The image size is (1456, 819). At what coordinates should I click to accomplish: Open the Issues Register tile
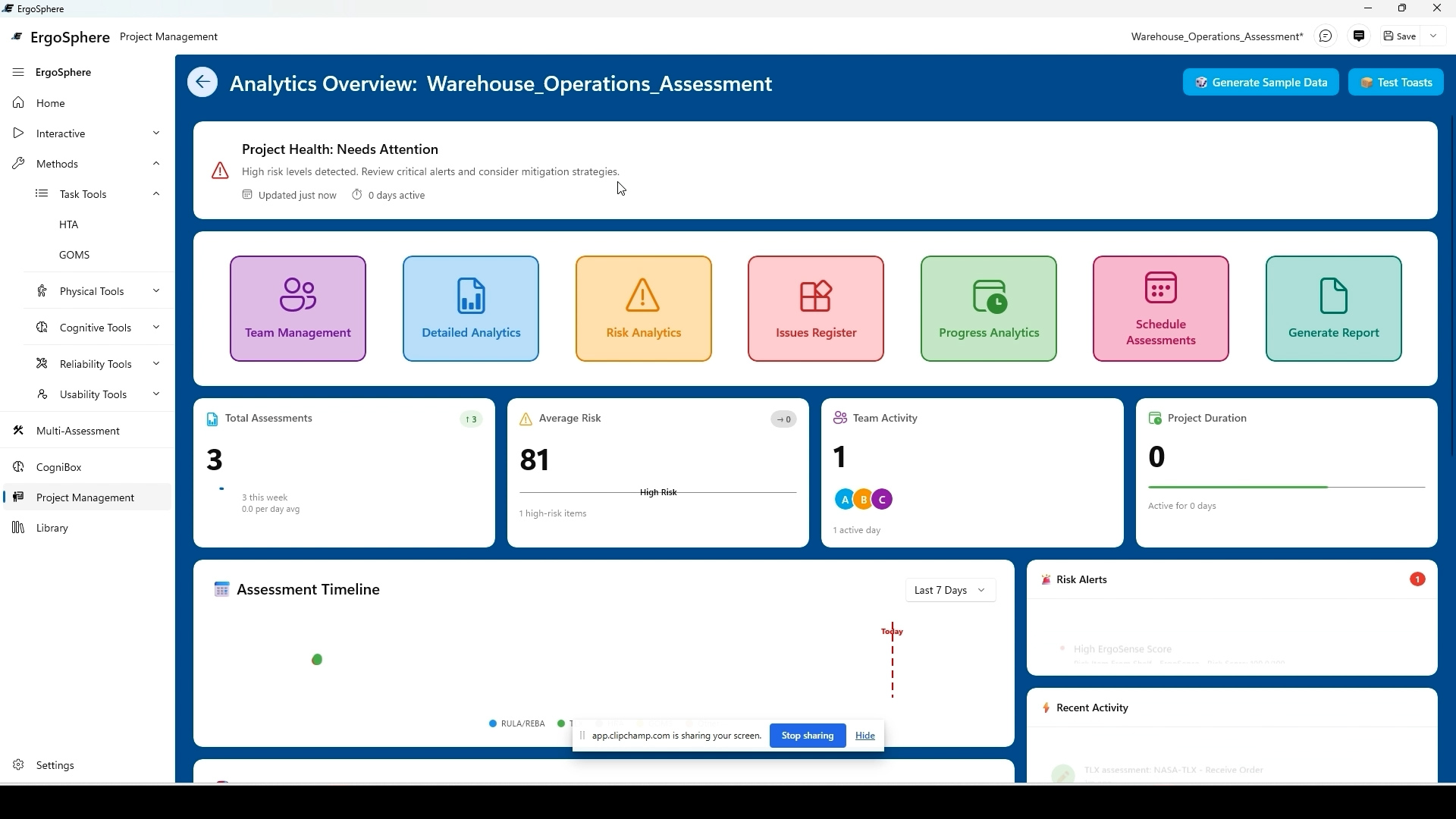point(816,309)
